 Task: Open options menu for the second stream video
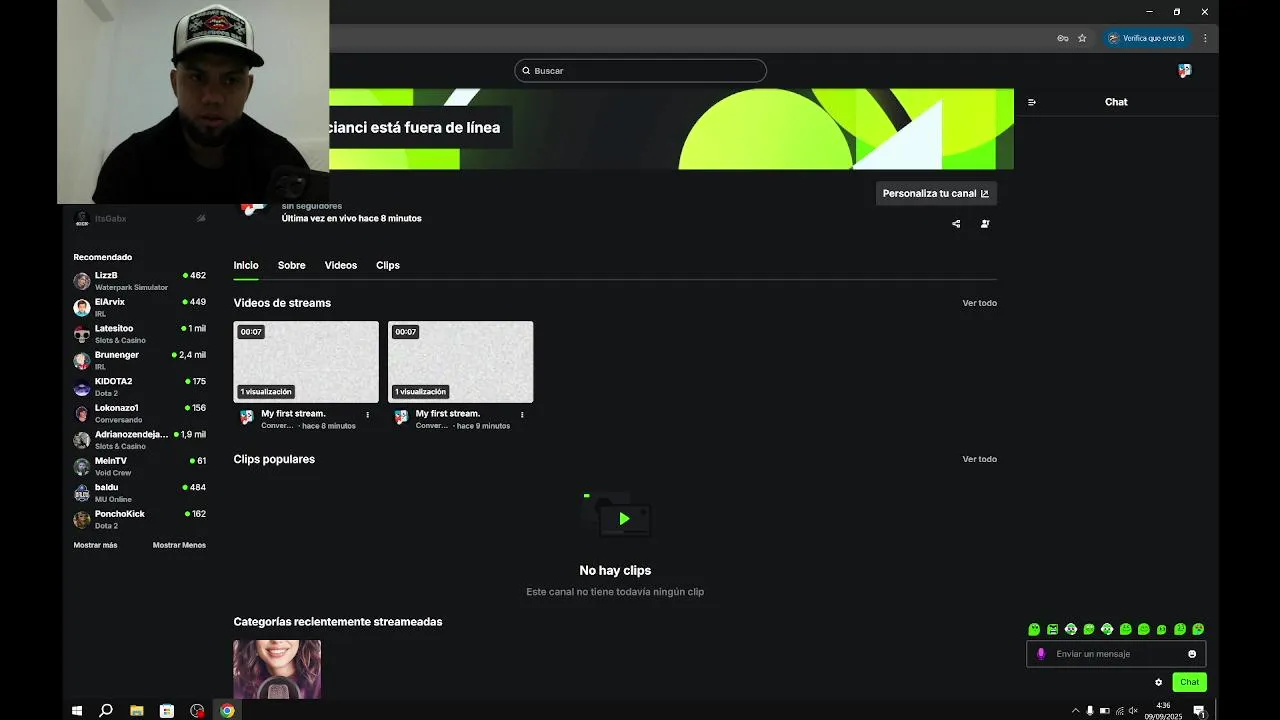click(521, 414)
